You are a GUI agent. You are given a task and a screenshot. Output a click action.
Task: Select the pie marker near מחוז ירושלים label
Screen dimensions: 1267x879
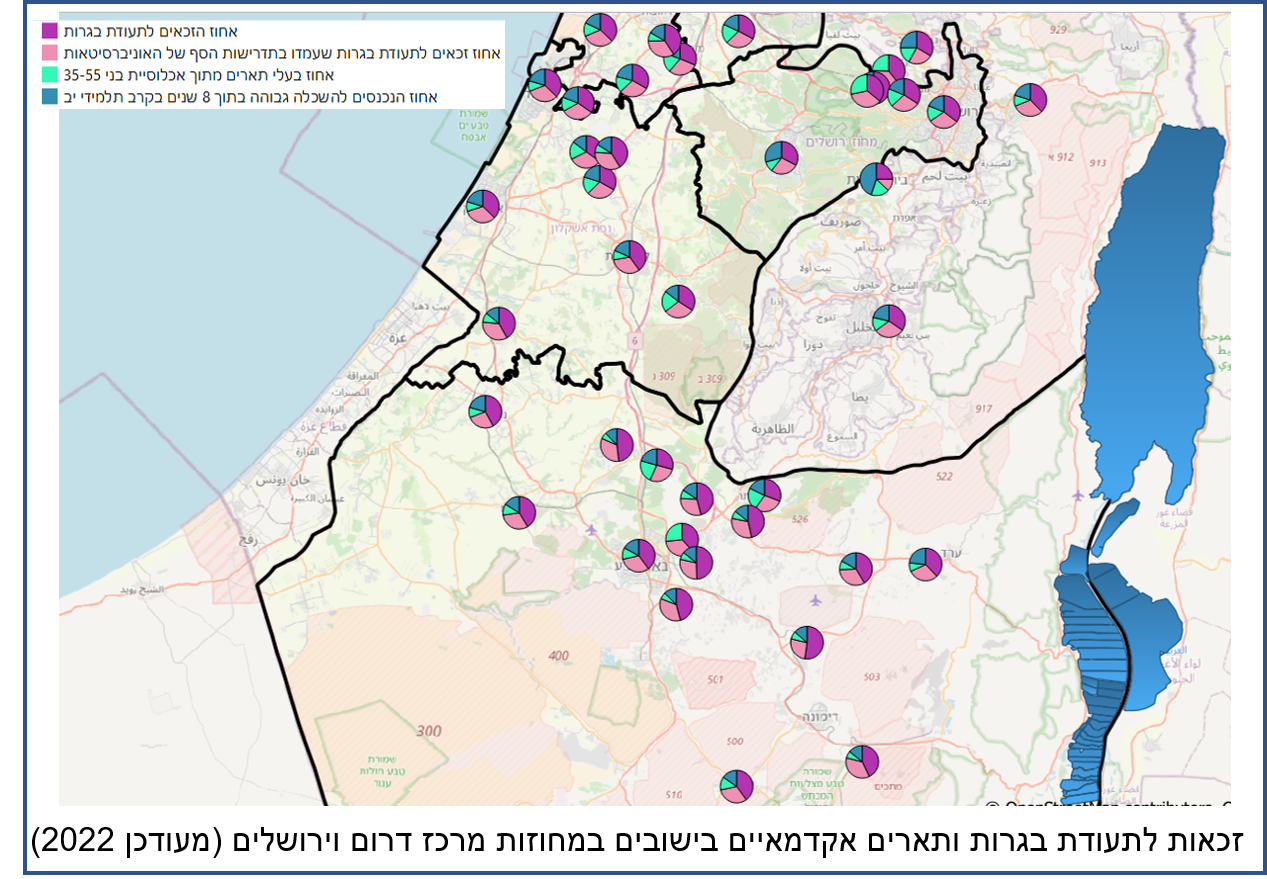coord(781,157)
